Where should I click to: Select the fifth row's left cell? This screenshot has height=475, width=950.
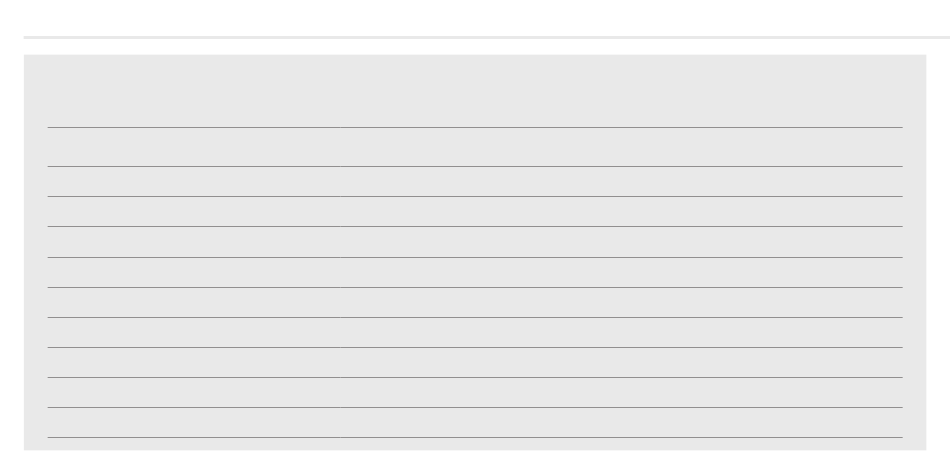click(194, 273)
